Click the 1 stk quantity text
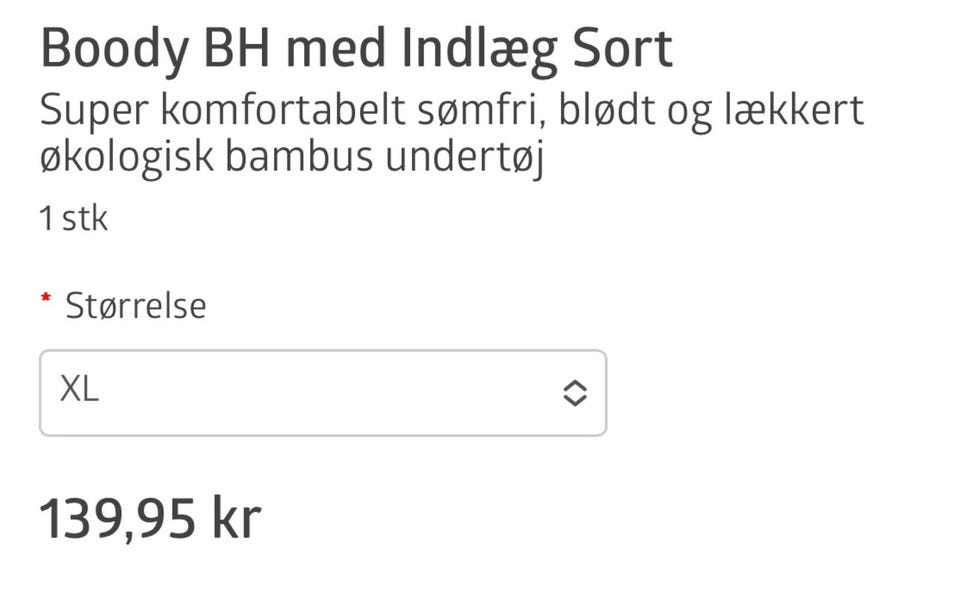 tap(73, 218)
